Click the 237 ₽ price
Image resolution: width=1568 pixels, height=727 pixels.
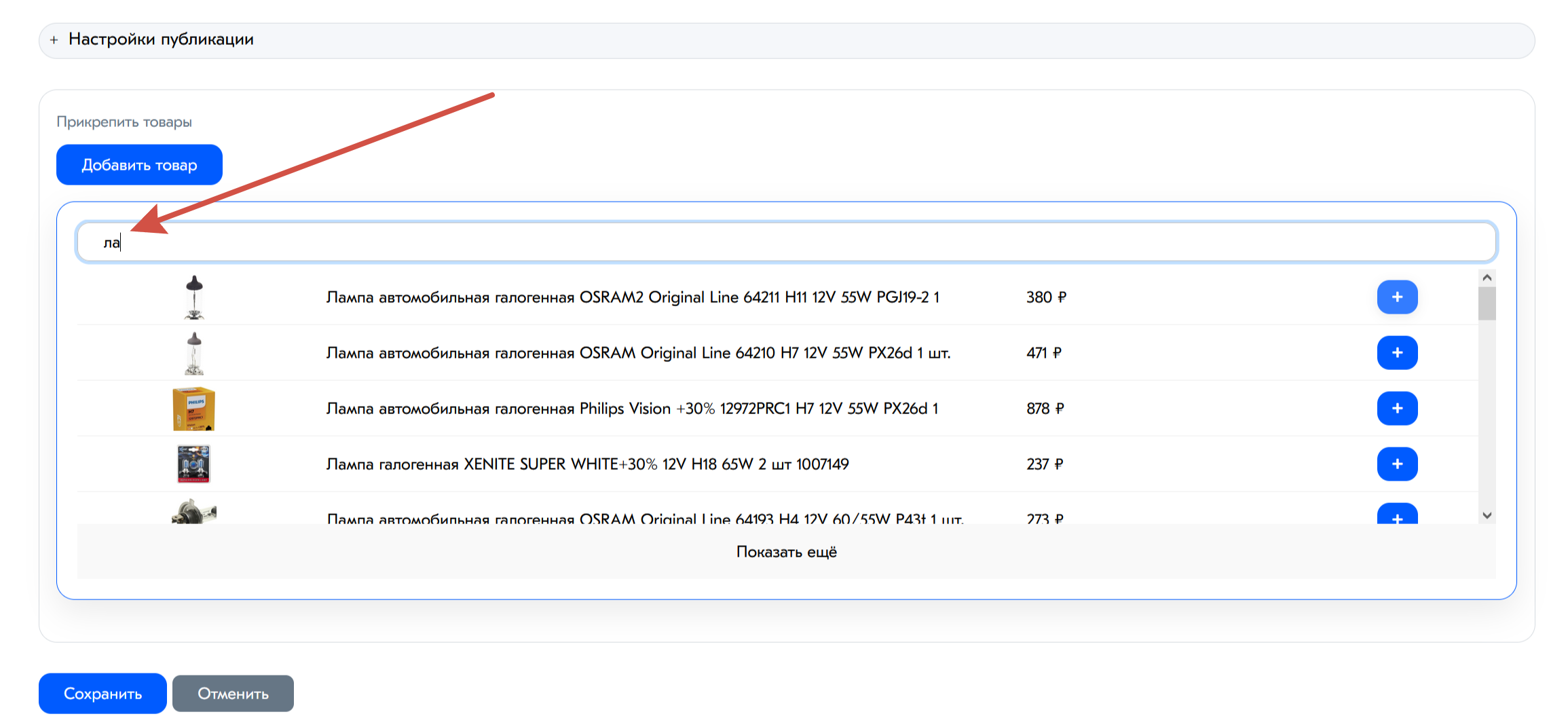[1045, 464]
